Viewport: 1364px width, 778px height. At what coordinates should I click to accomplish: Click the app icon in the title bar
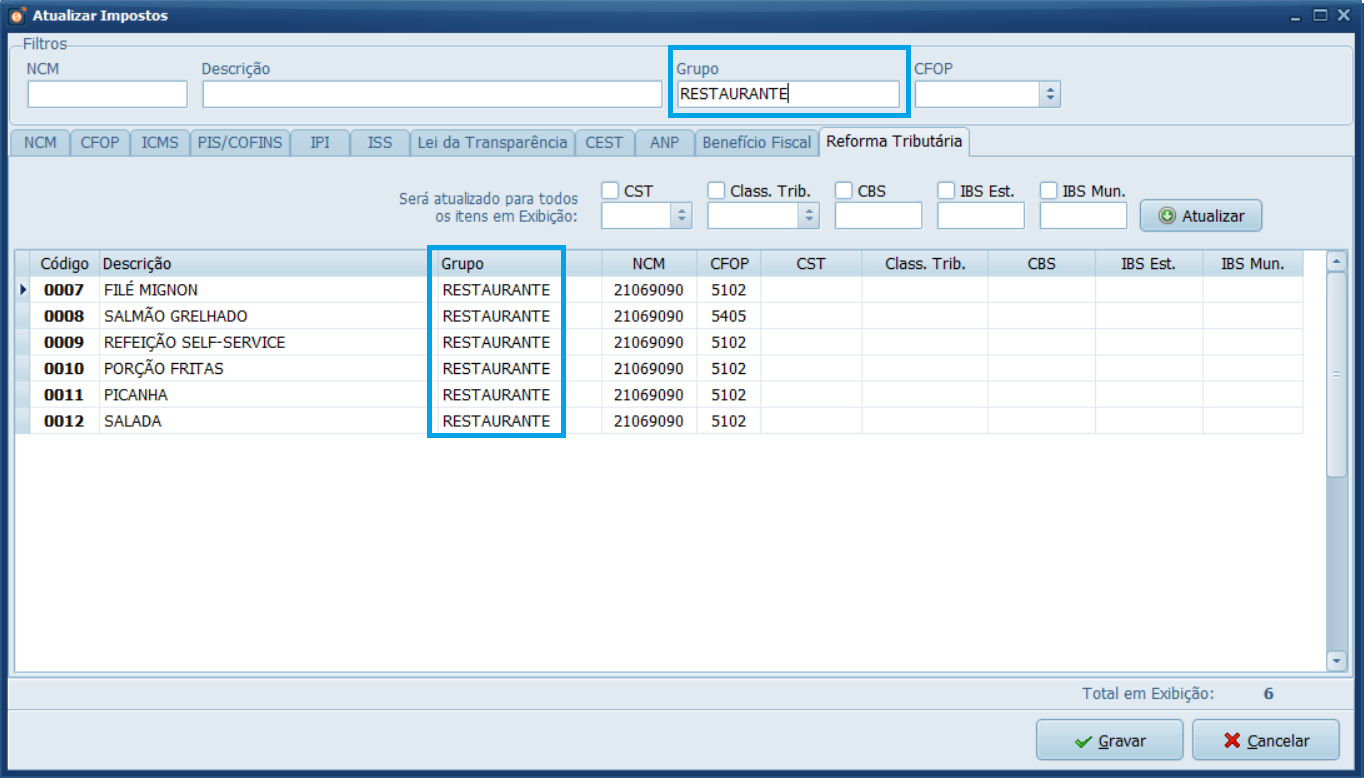pos(17,16)
